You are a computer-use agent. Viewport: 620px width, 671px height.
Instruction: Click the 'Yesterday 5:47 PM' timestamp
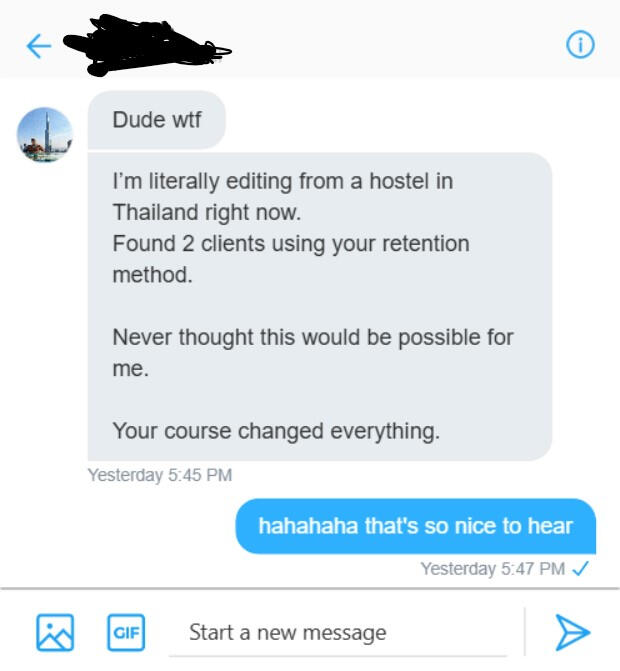click(x=493, y=569)
